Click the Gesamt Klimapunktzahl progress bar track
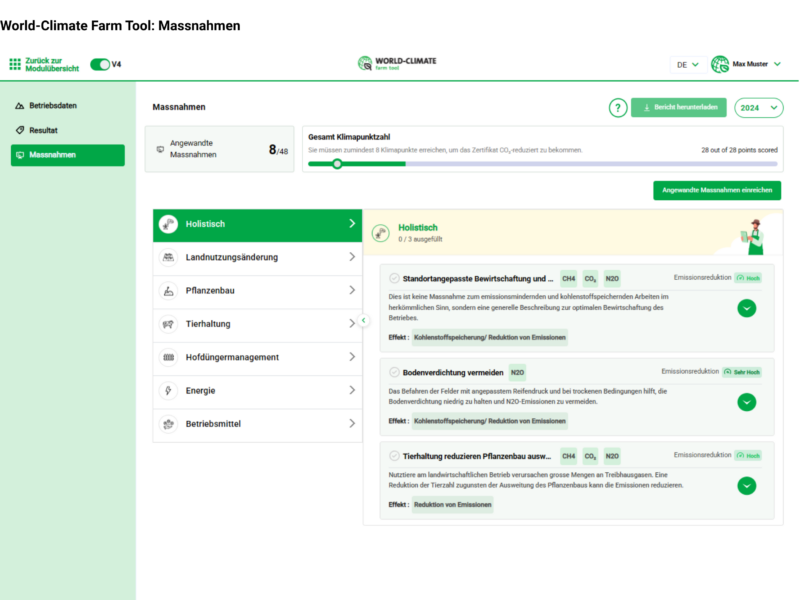 (x=543, y=164)
